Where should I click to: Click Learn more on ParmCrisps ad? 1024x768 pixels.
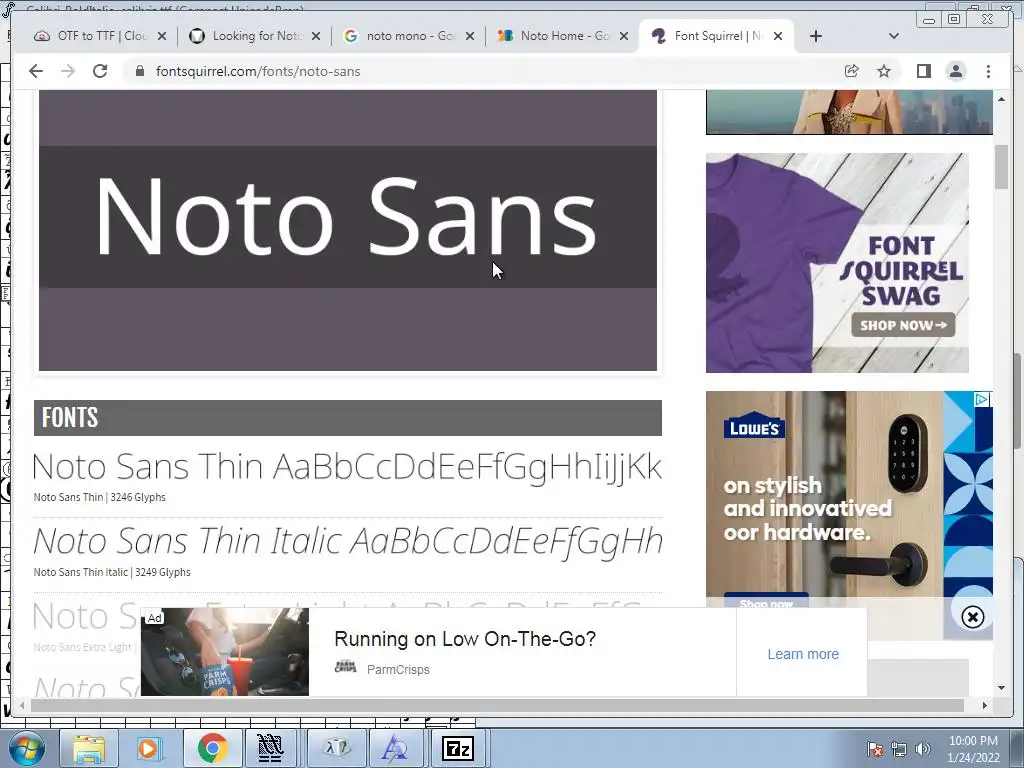[803, 654]
